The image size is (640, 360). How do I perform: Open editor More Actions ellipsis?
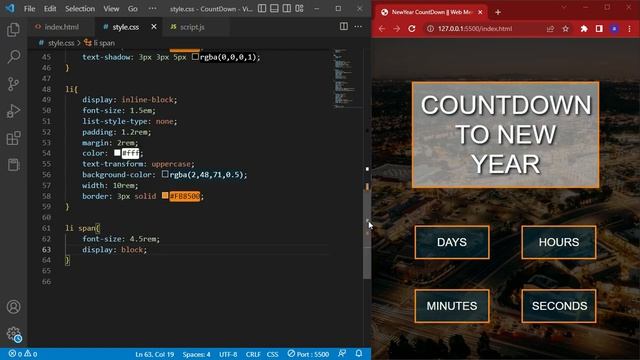coord(358,27)
